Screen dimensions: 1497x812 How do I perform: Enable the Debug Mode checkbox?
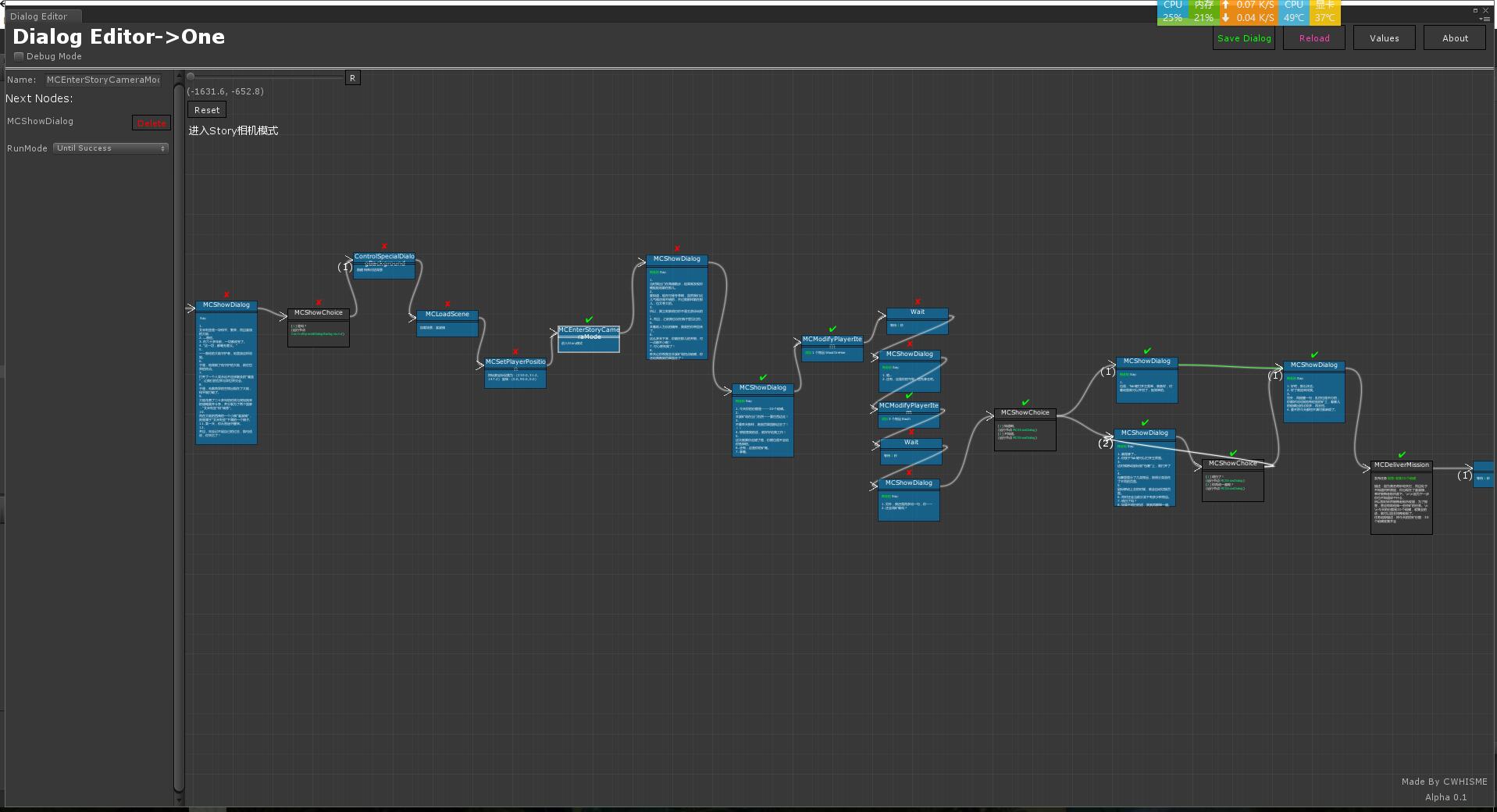pyautogui.click(x=19, y=56)
